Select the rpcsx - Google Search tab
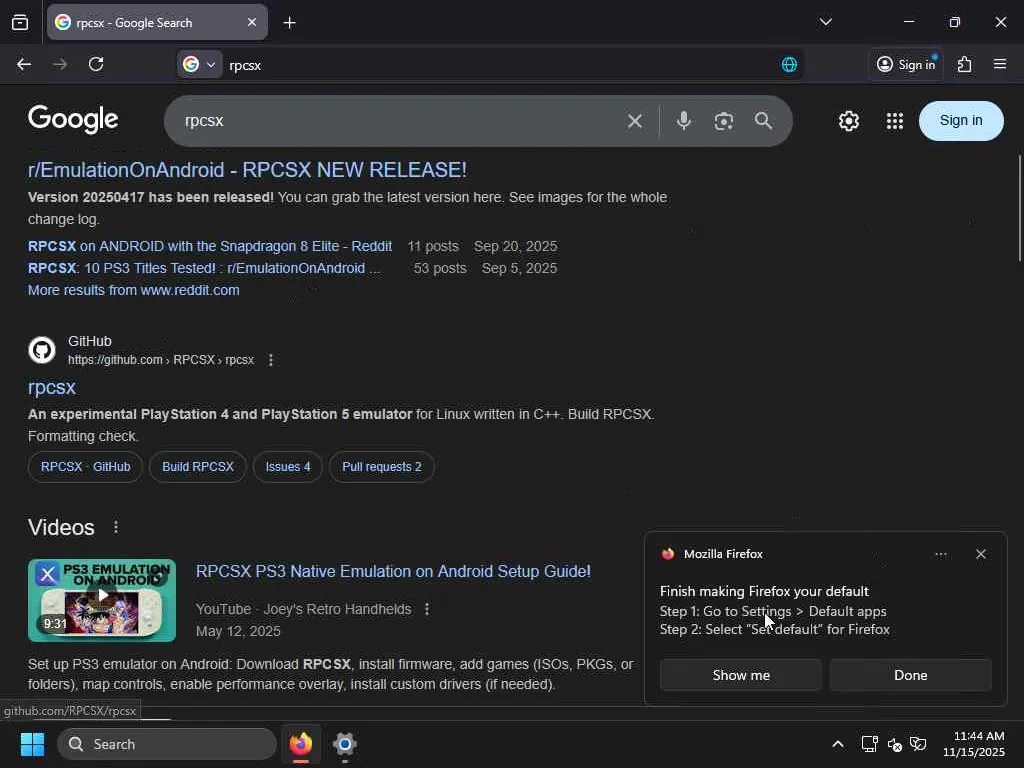This screenshot has width=1024, height=768. click(x=157, y=23)
